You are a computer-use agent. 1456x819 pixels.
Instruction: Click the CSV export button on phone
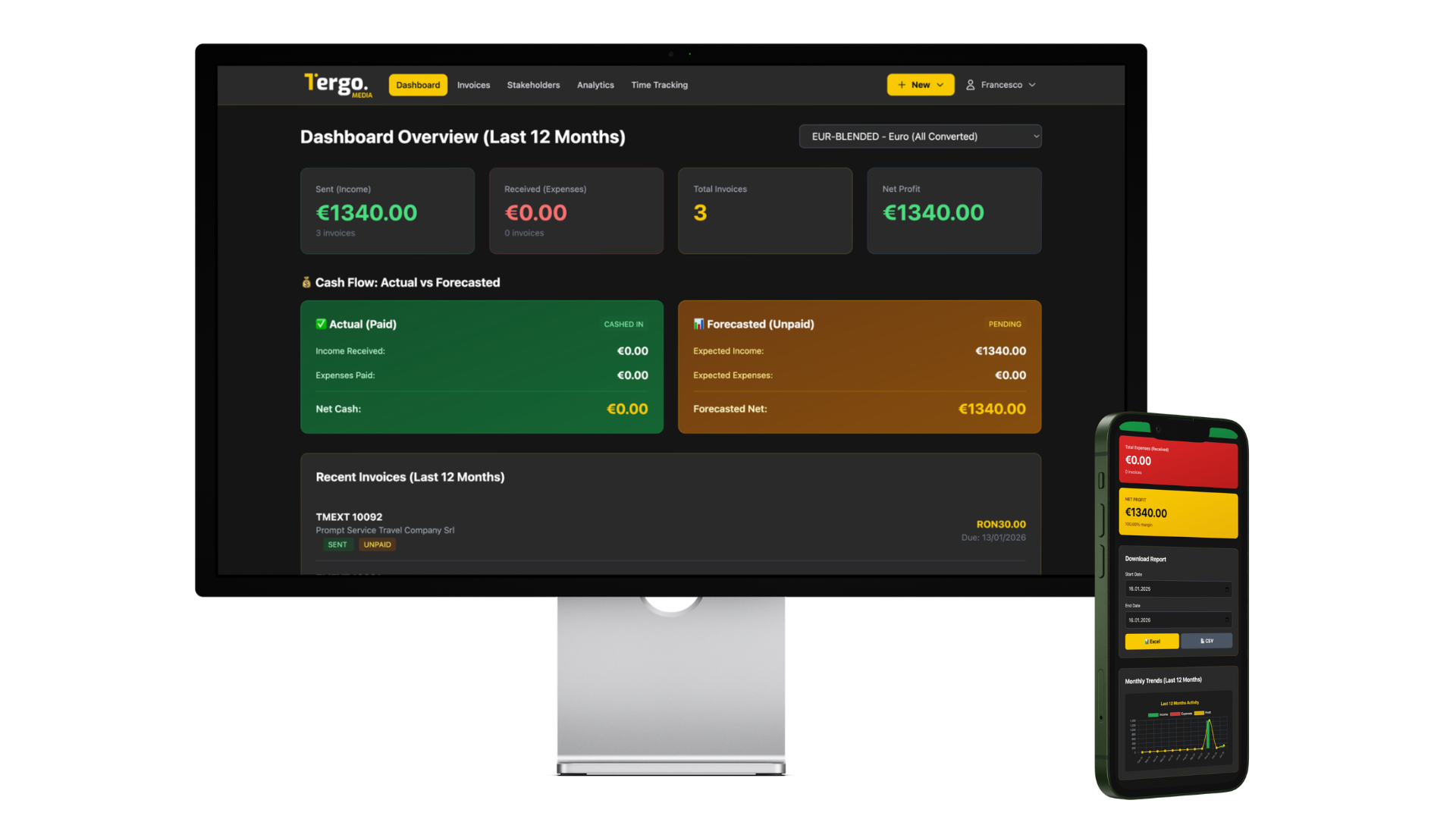click(x=1207, y=641)
